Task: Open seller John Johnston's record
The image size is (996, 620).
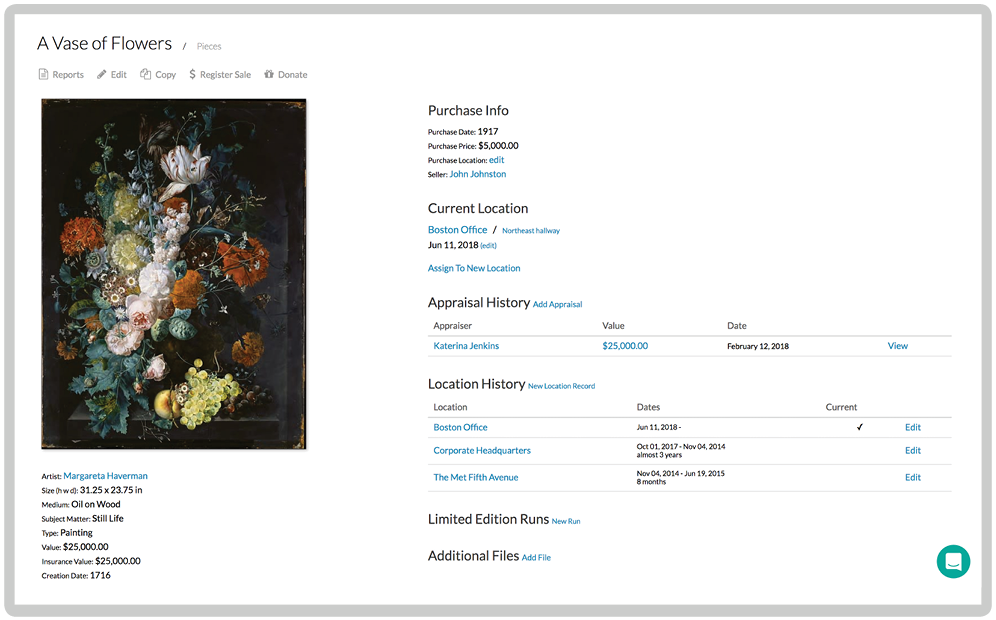Action: click(x=478, y=174)
